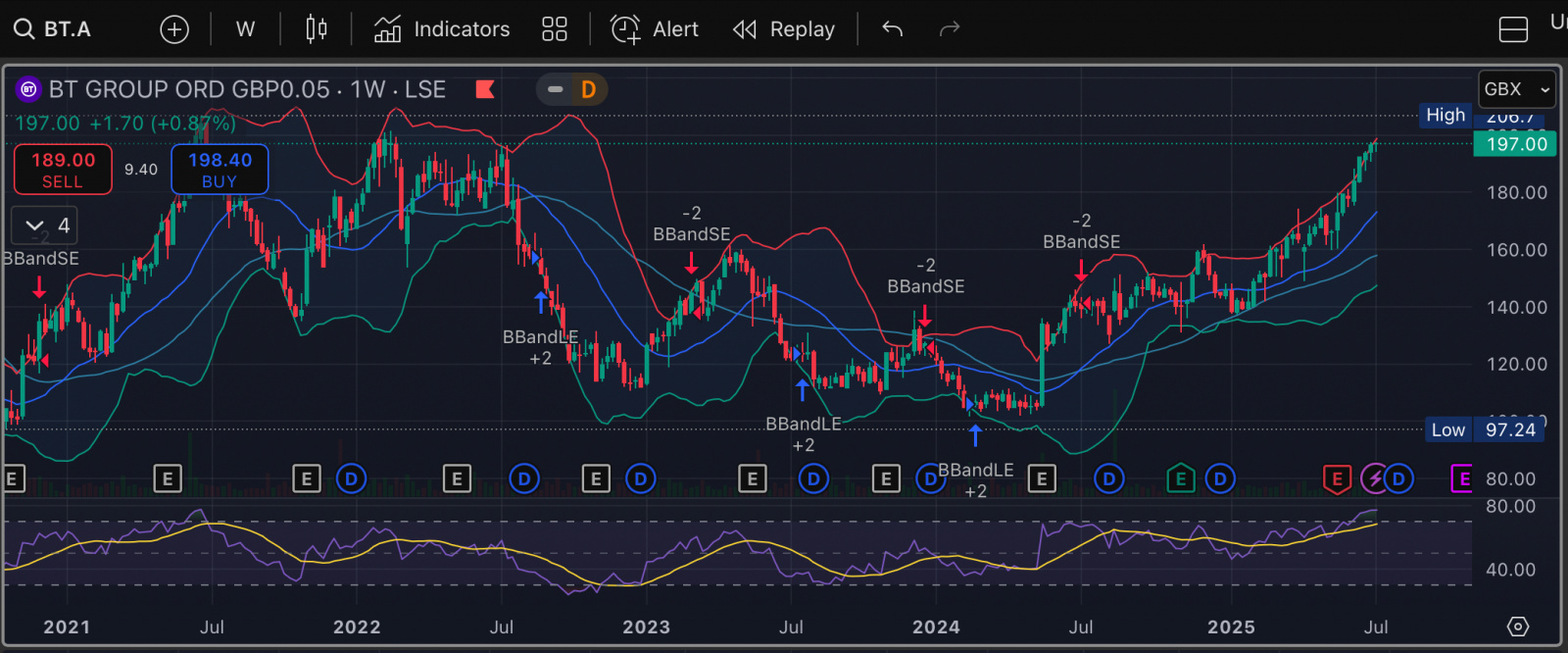Click the D dividend marker above 2022

(x=351, y=478)
